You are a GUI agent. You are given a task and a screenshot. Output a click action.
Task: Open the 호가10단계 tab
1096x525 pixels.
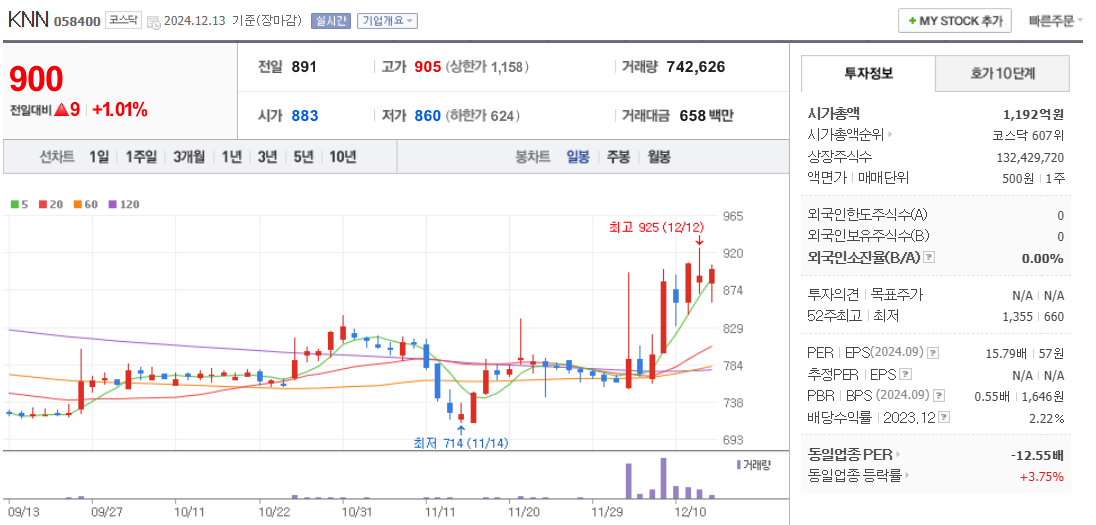point(1002,73)
